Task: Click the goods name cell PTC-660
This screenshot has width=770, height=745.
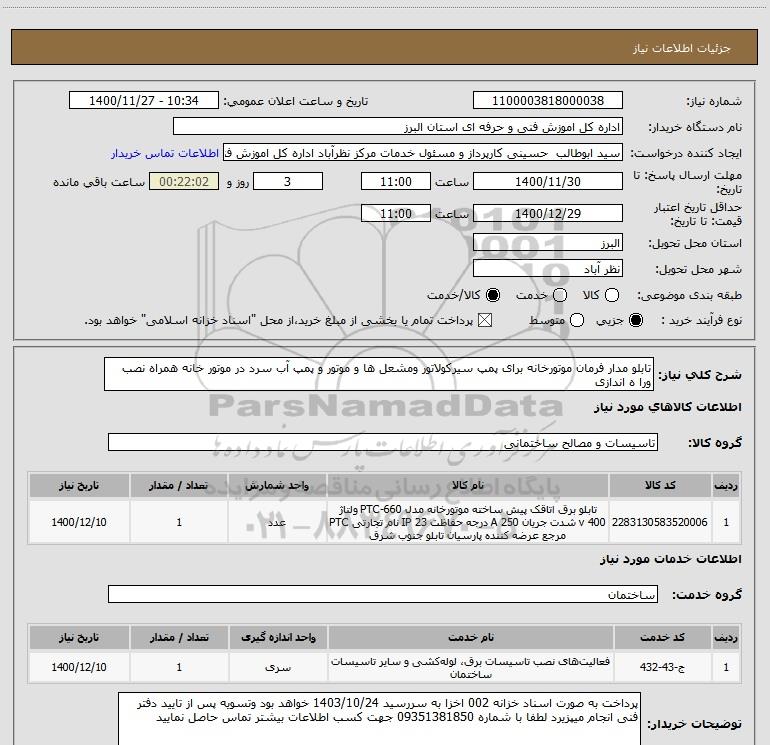Action: point(468,522)
